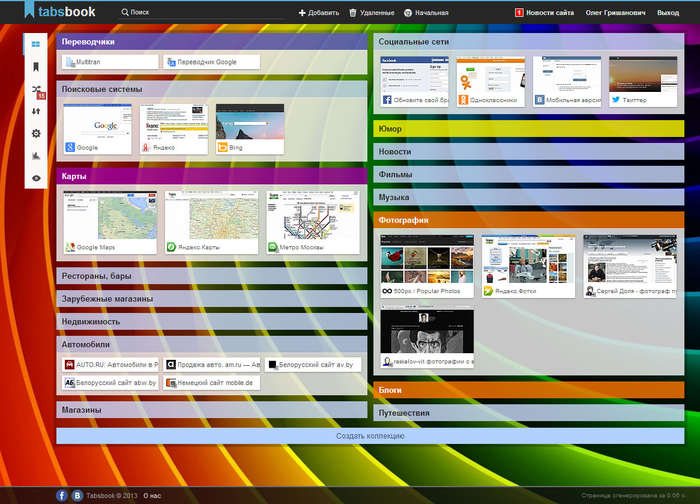Expand the Рестораны, бары collection
The height and width of the screenshot is (504, 700).
pyautogui.click(x=212, y=276)
